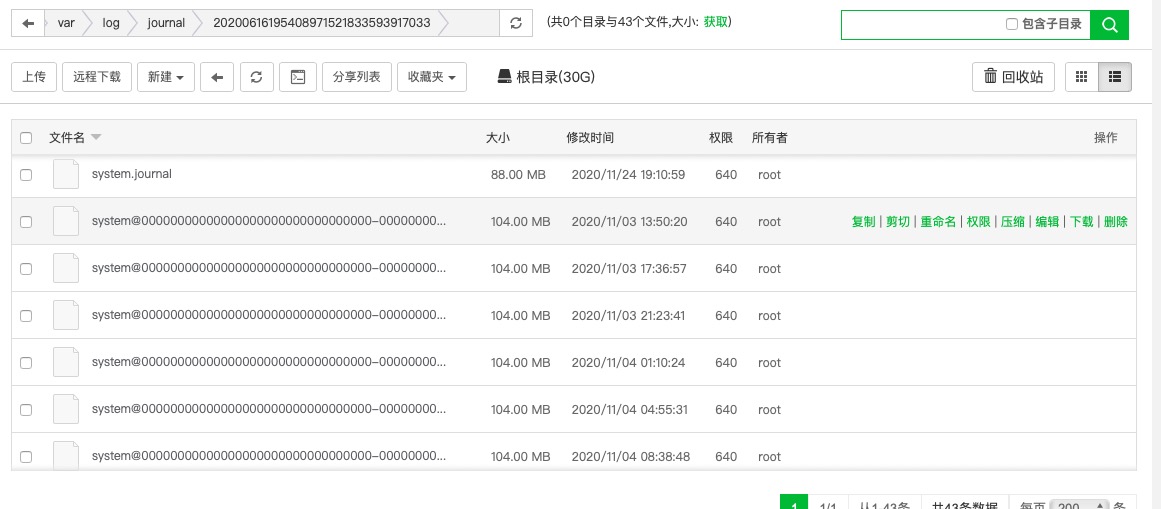Click the toolbar back arrow button
Viewport: 1161px width, 509px height.
click(x=217, y=77)
